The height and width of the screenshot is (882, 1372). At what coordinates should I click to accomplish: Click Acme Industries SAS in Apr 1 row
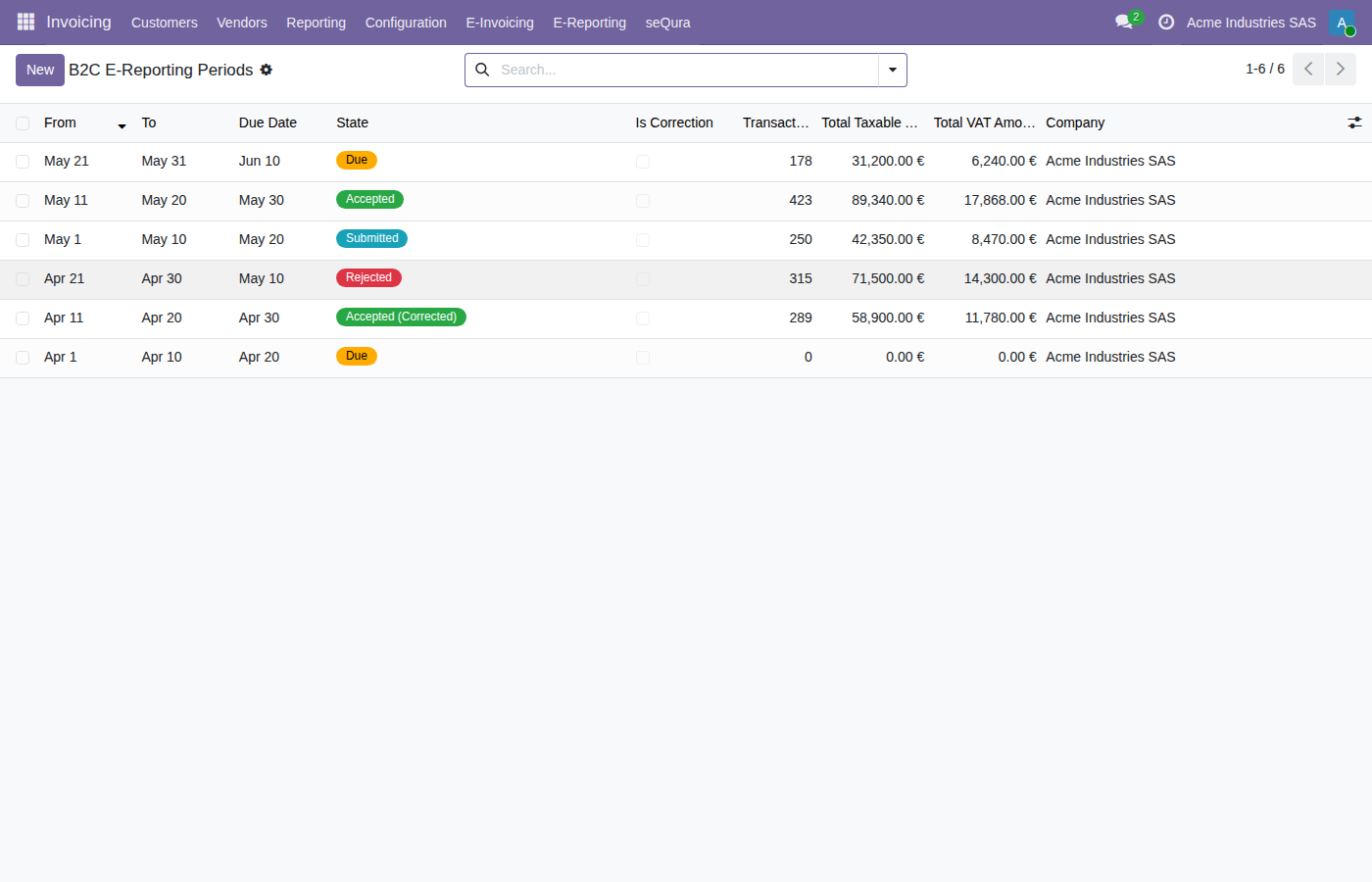(x=1110, y=357)
